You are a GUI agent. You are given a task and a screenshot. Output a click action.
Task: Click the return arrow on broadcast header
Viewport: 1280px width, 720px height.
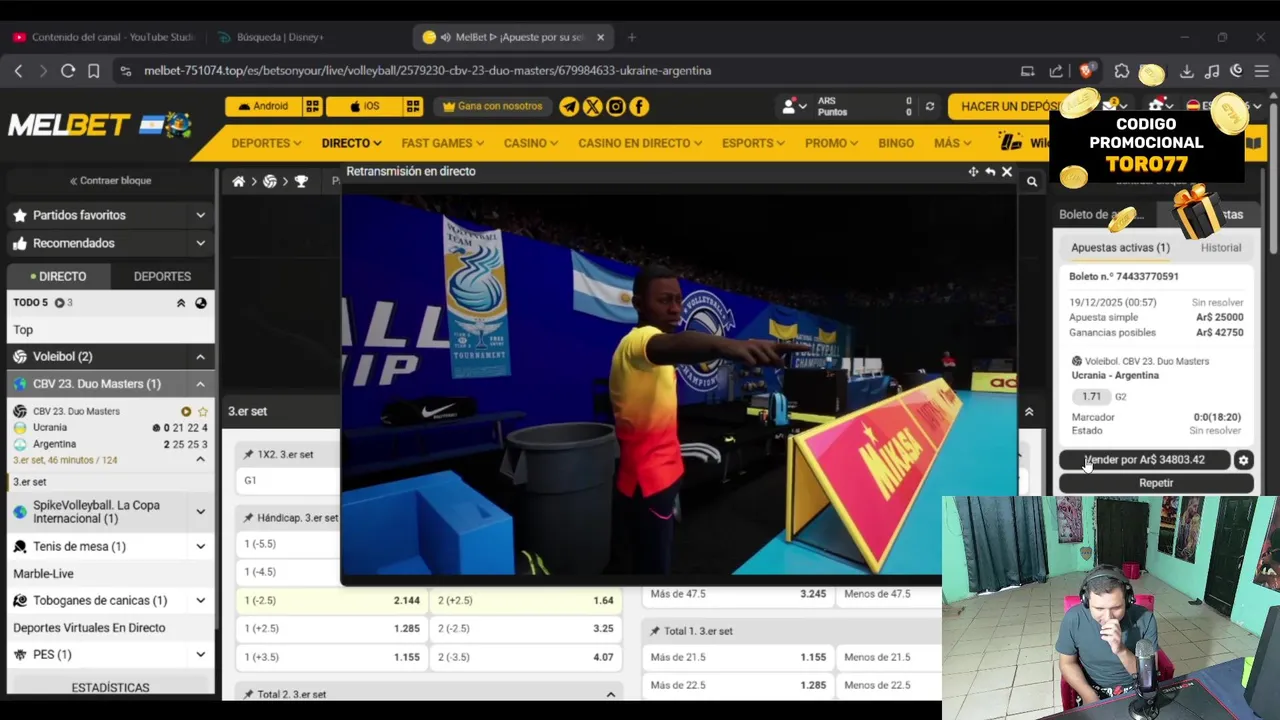990,172
